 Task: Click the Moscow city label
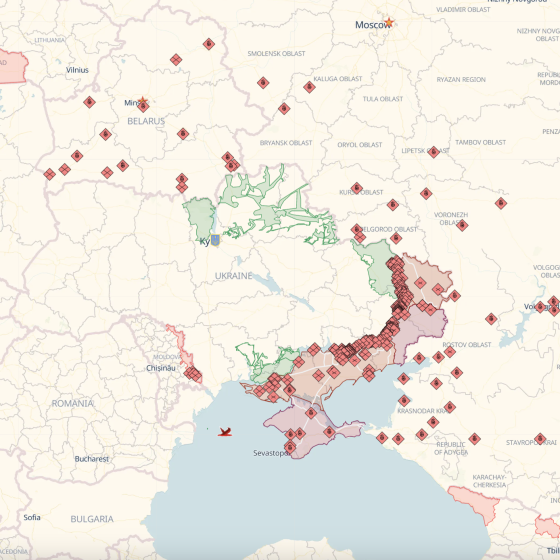[x=372, y=25]
